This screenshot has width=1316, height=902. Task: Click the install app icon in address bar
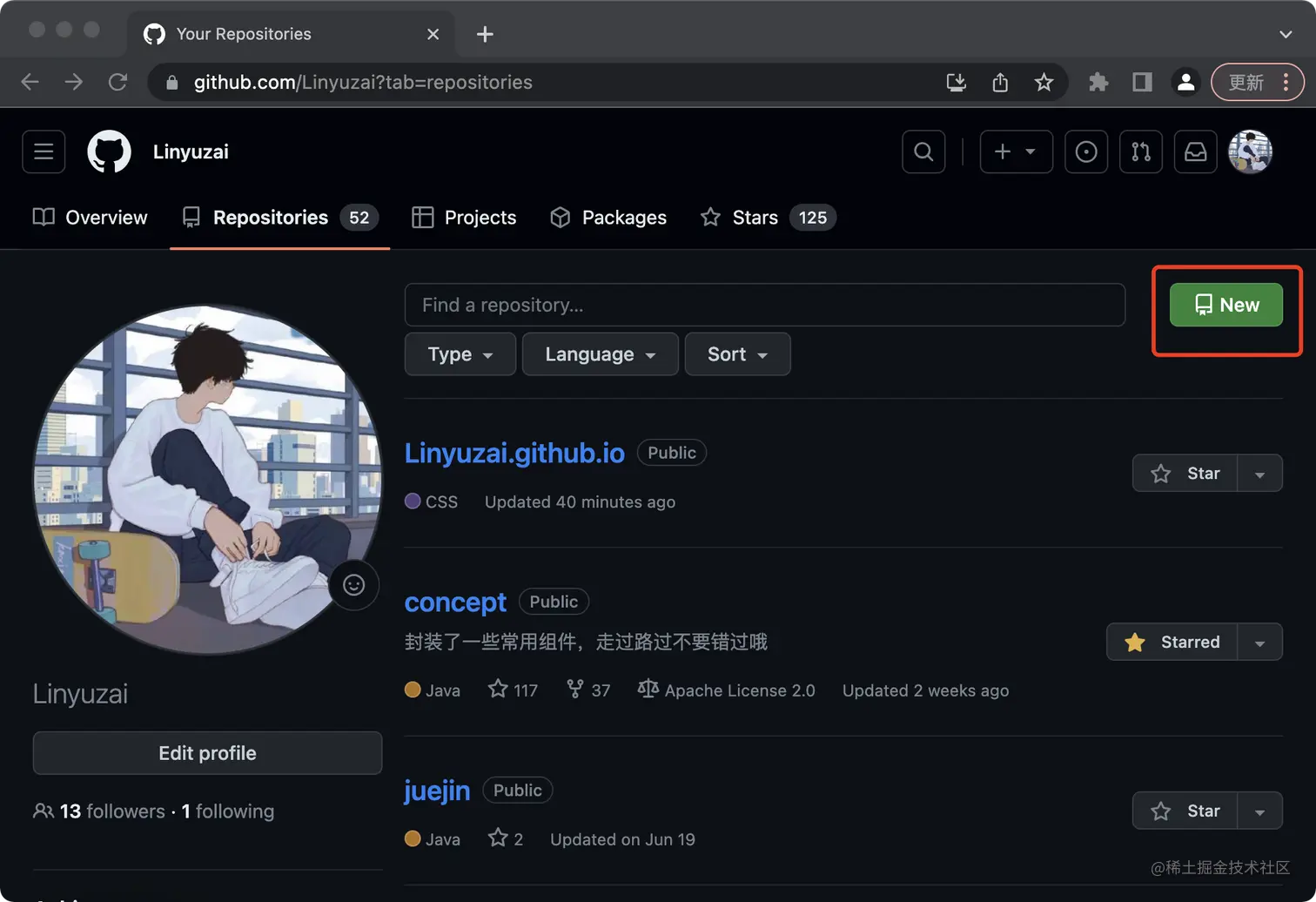click(x=957, y=82)
